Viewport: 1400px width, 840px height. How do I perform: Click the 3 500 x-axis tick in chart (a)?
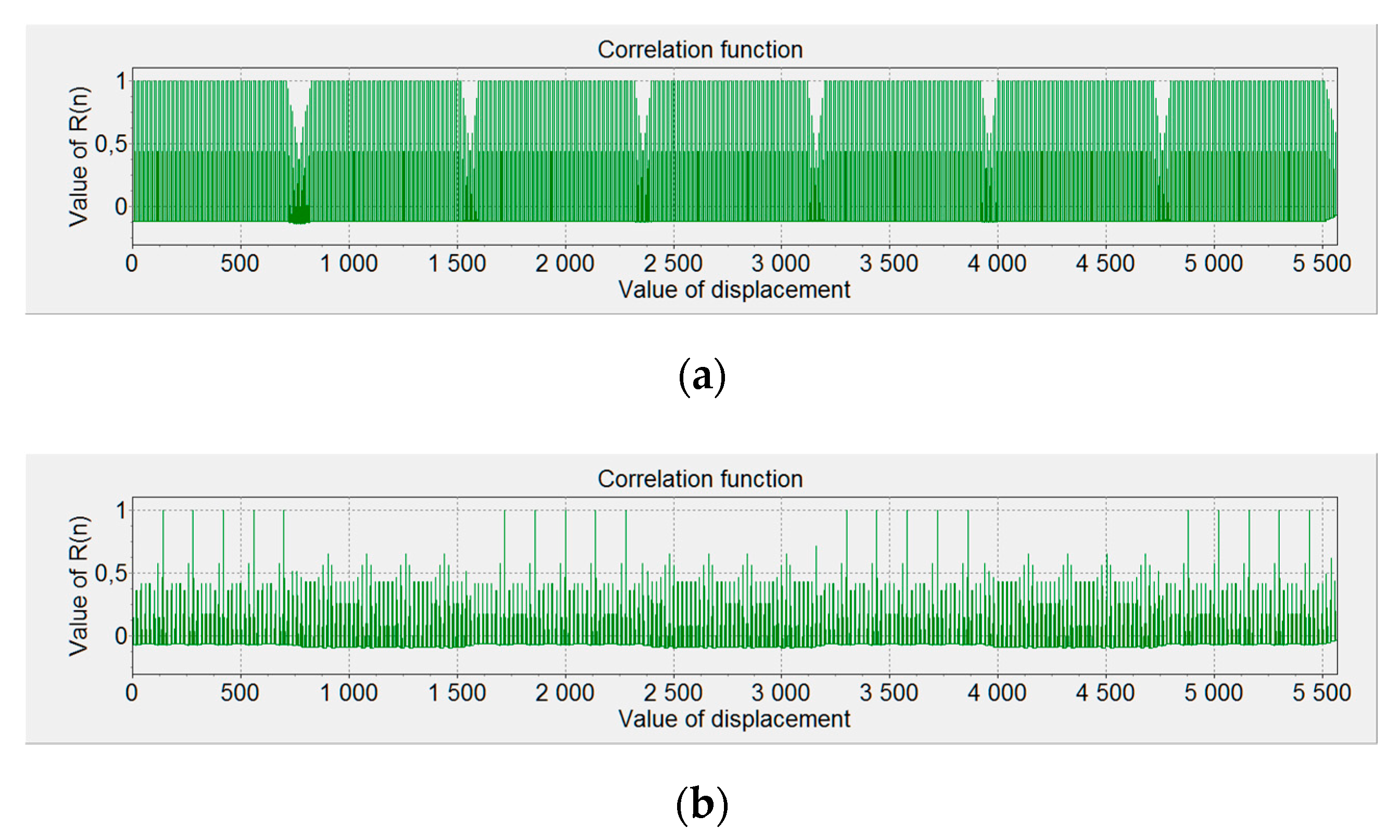coord(888,264)
